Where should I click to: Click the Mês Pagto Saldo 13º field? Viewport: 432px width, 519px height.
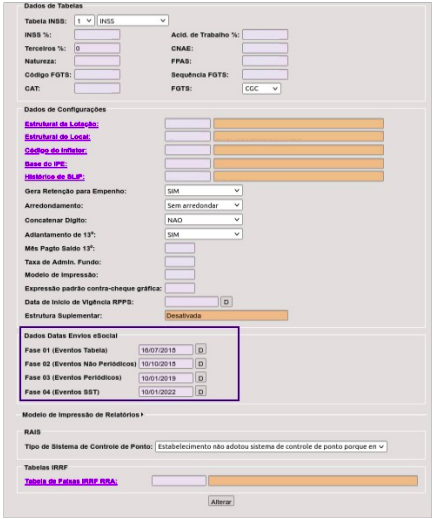pos(180,248)
